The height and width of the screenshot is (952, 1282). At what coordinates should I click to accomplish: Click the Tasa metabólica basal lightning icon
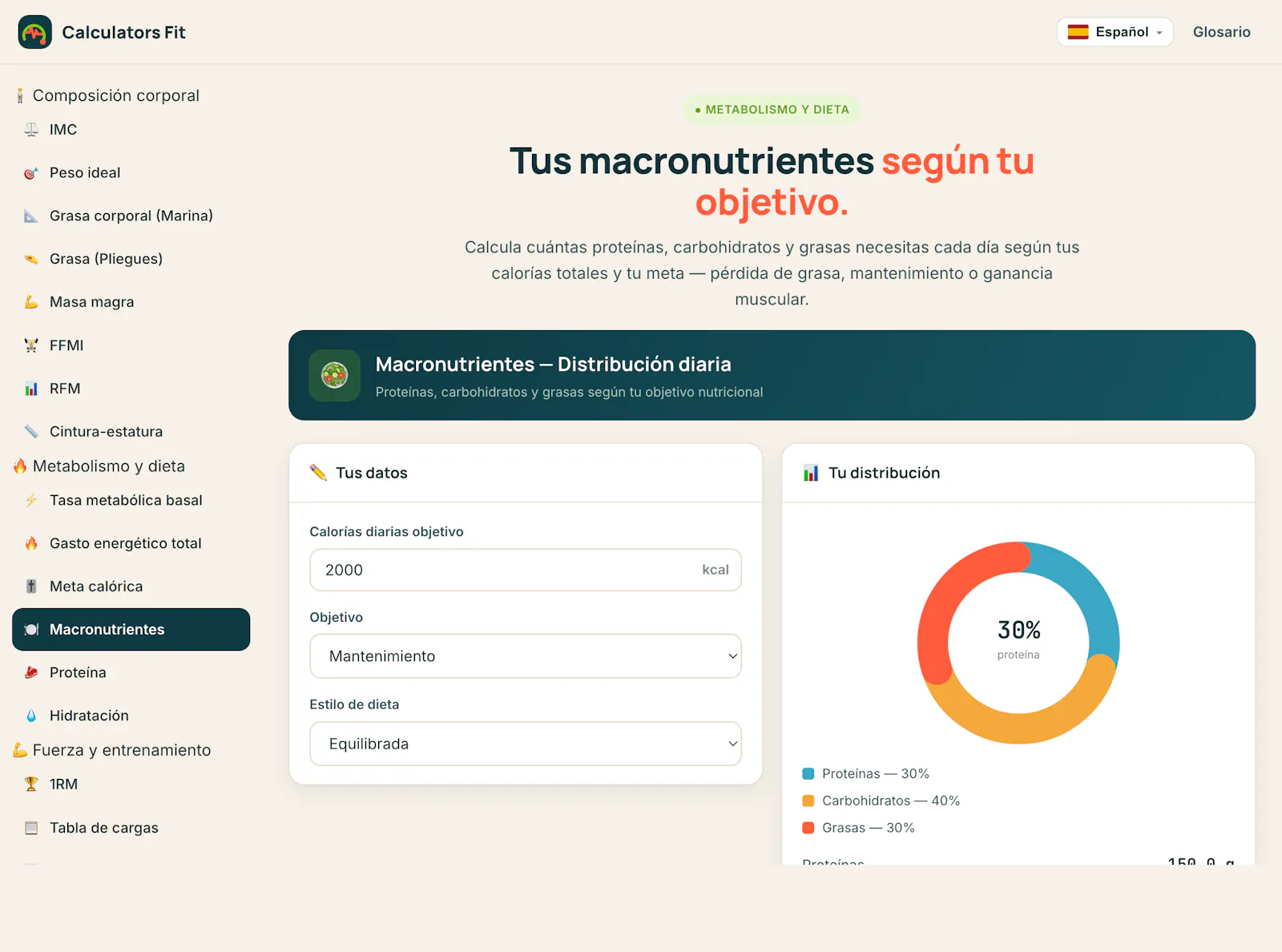pyautogui.click(x=31, y=500)
